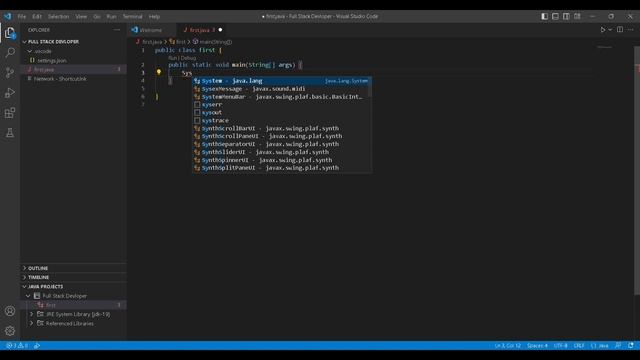
Task: Run Java file with the play button
Action: [x=602, y=30]
